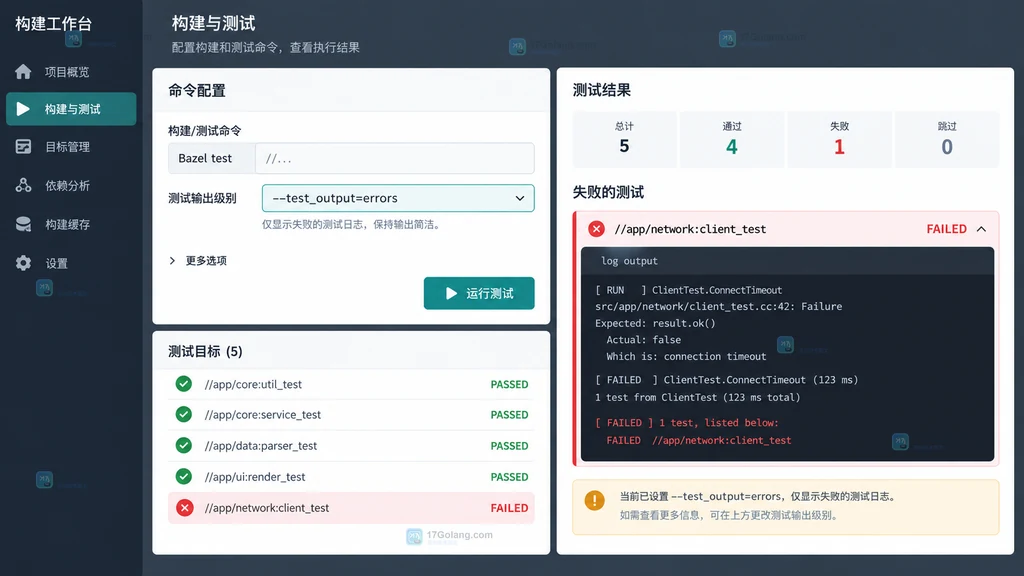
Task: Click 17Golang.com text at bottom
Action: point(460,535)
